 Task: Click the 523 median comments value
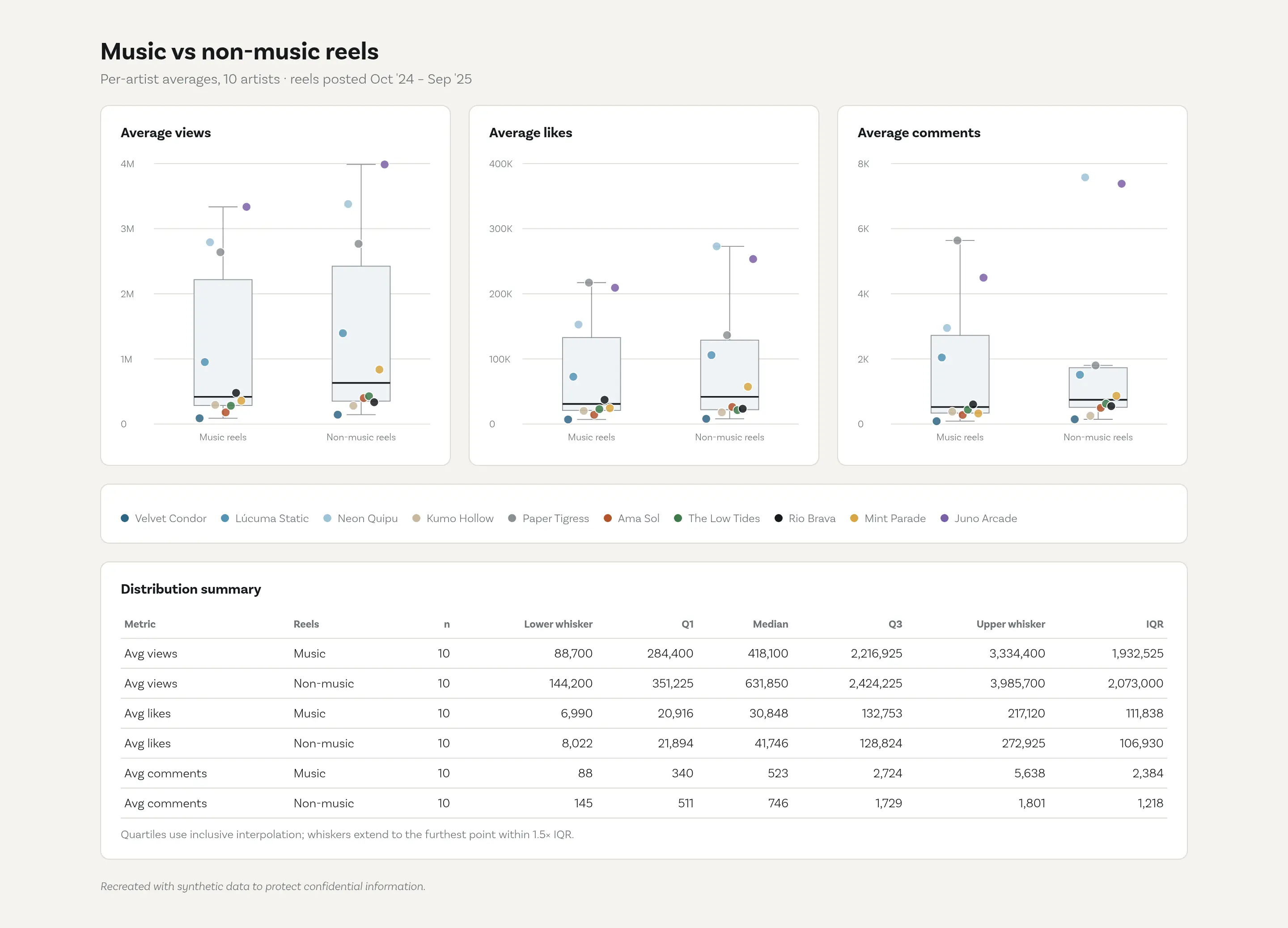(x=778, y=773)
